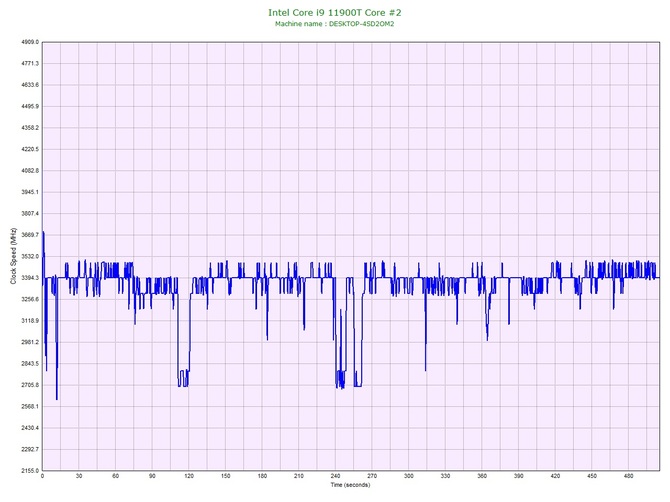Pick the 3532.0 y-axis tick label
This screenshot has height=502, width=670.
[x=30, y=256]
